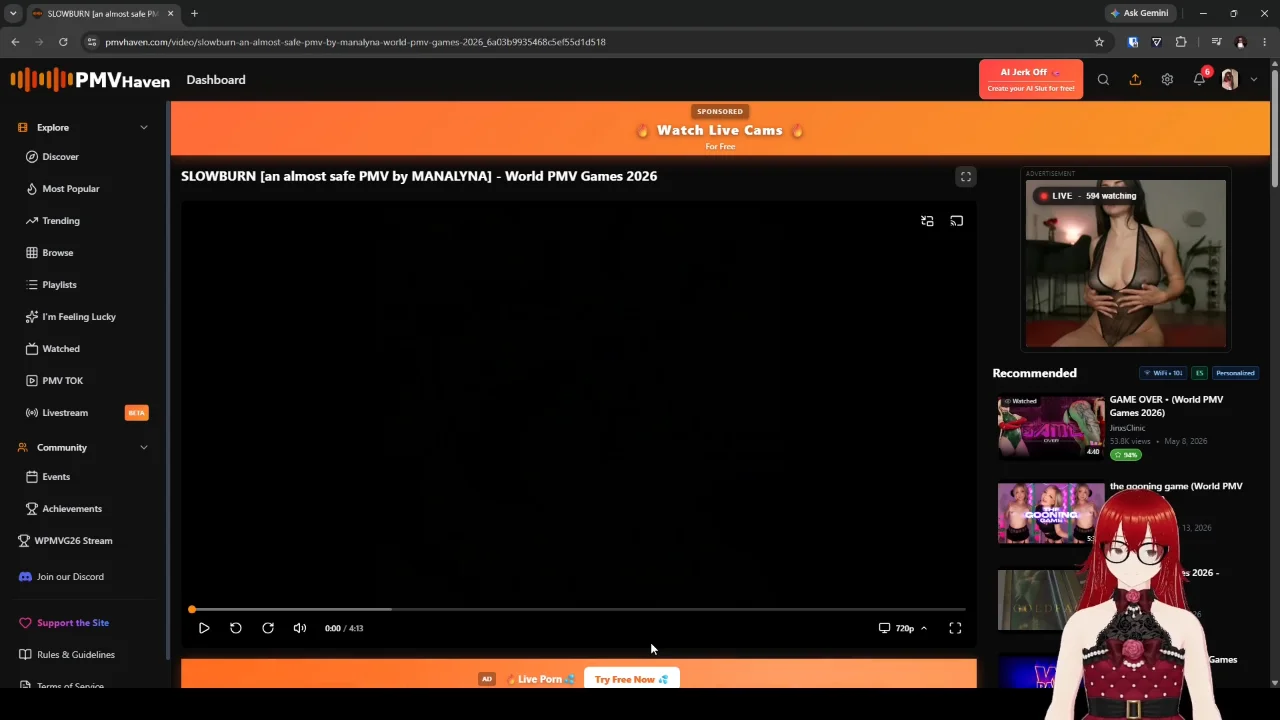Open the 720p quality selector

[903, 628]
